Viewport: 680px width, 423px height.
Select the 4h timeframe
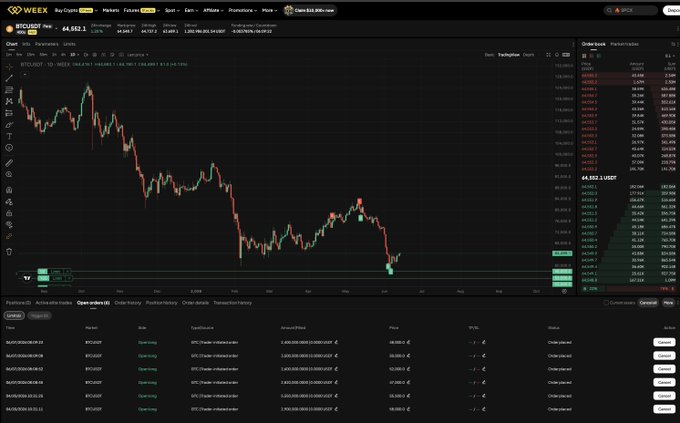tap(63, 55)
